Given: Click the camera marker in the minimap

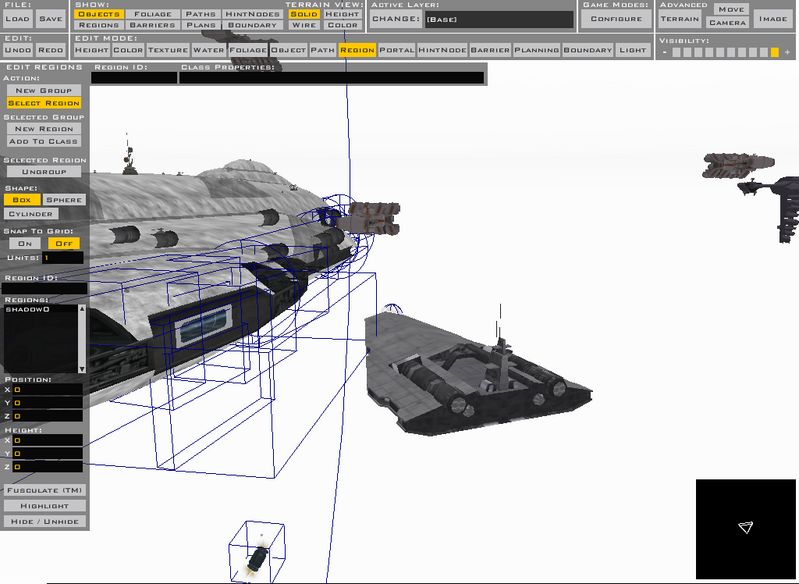Looking at the screenshot, I should (x=745, y=527).
